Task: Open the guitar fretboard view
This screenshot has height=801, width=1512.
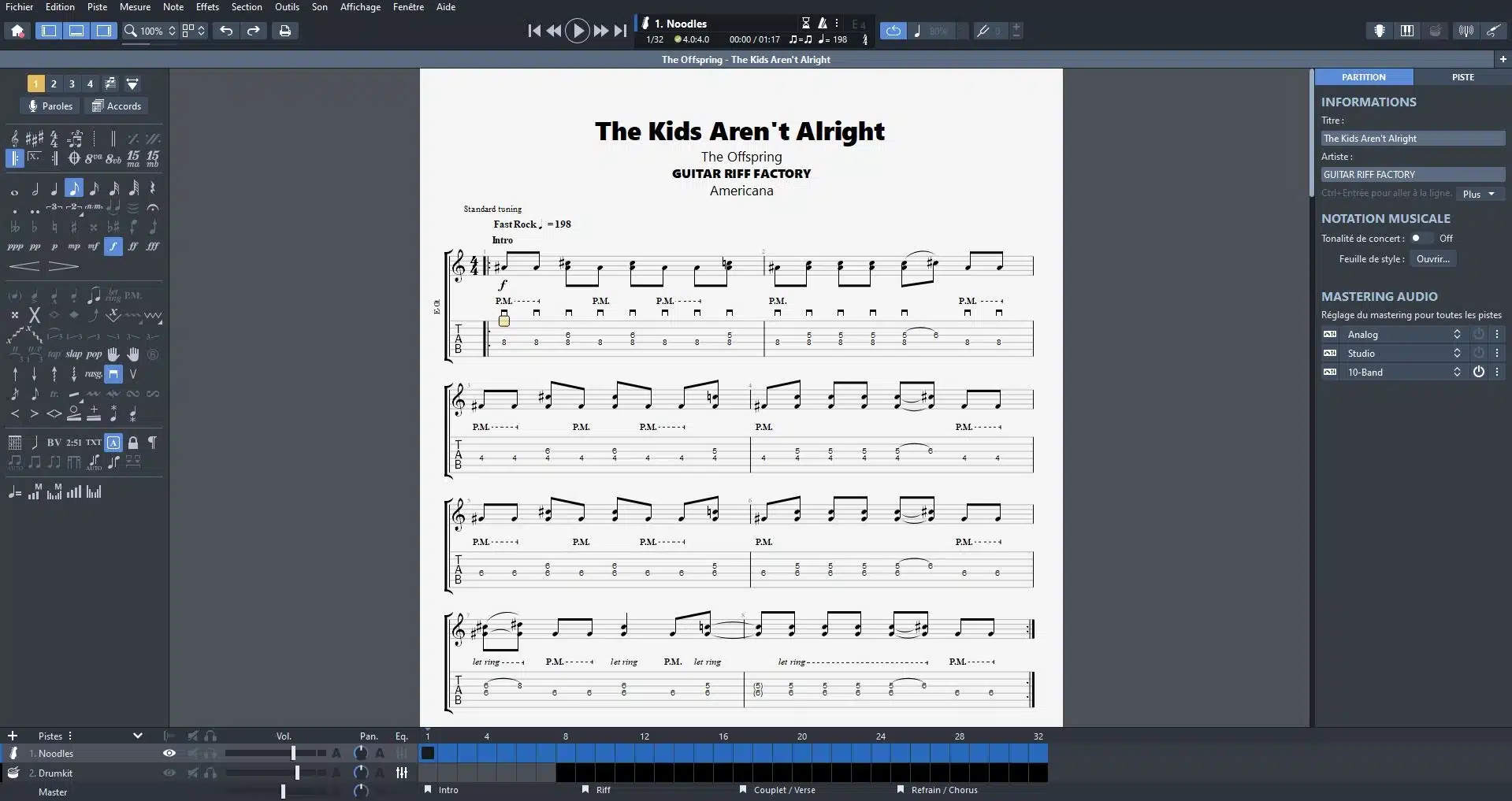Action: click(1380, 31)
